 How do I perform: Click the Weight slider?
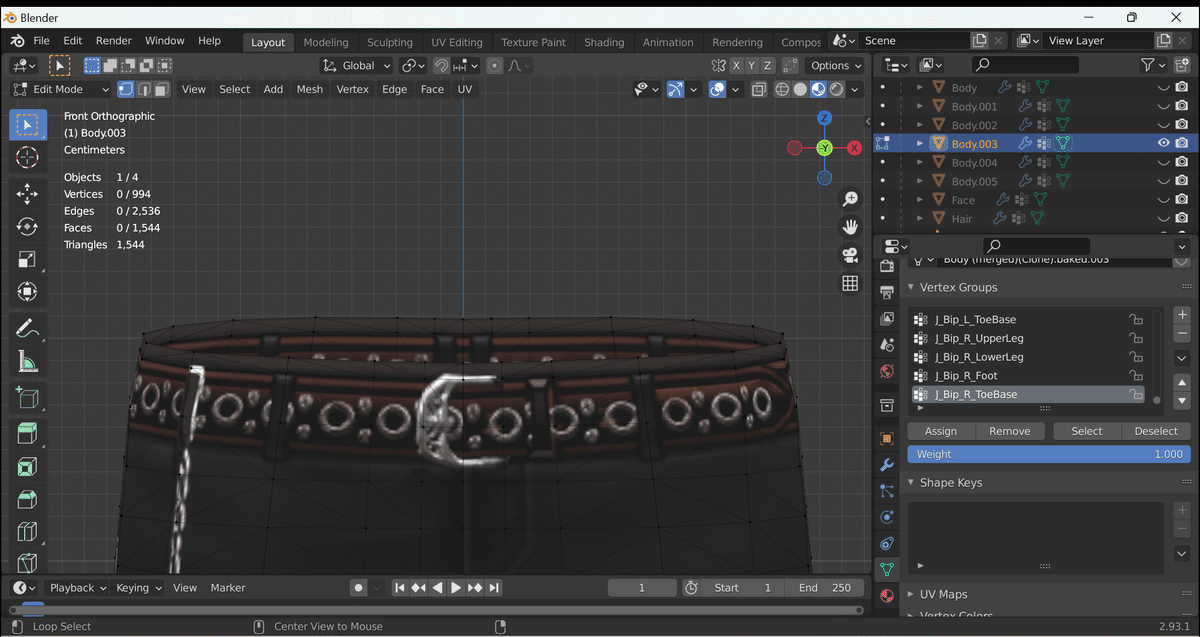1049,454
